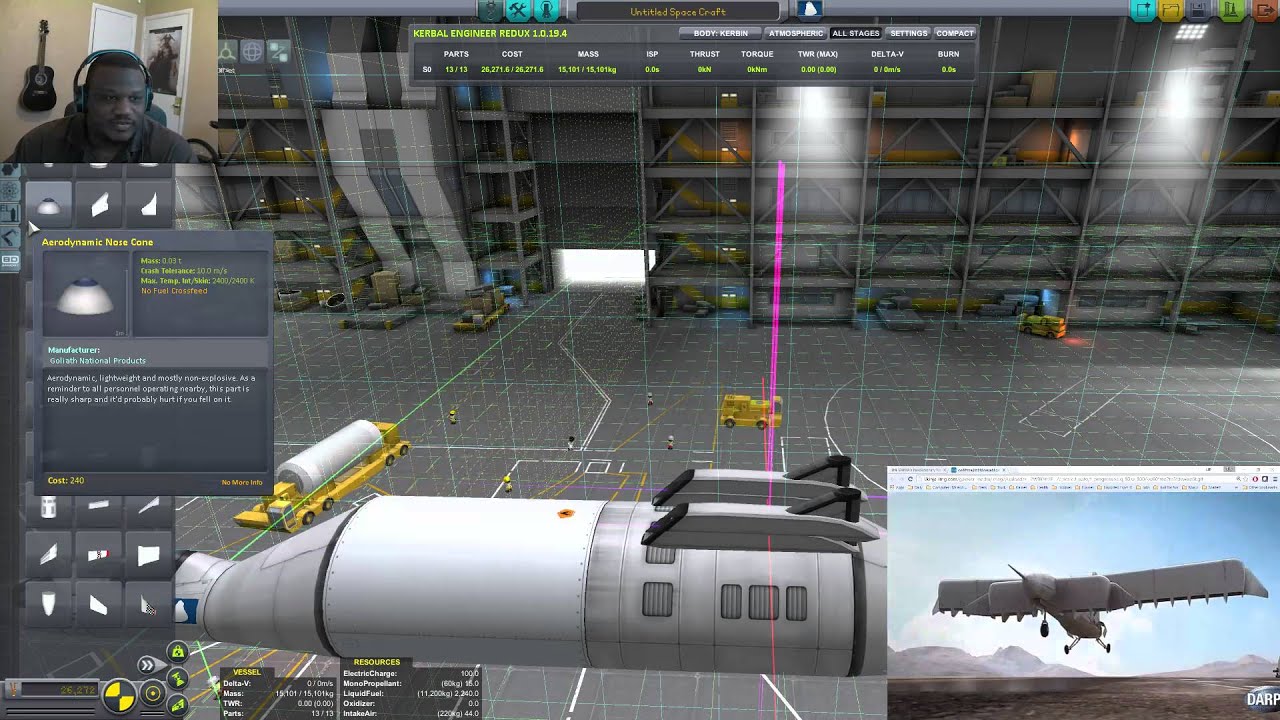The height and width of the screenshot is (720, 1280).
Task: Select the flat white panel part
Action: coord(149,554)
